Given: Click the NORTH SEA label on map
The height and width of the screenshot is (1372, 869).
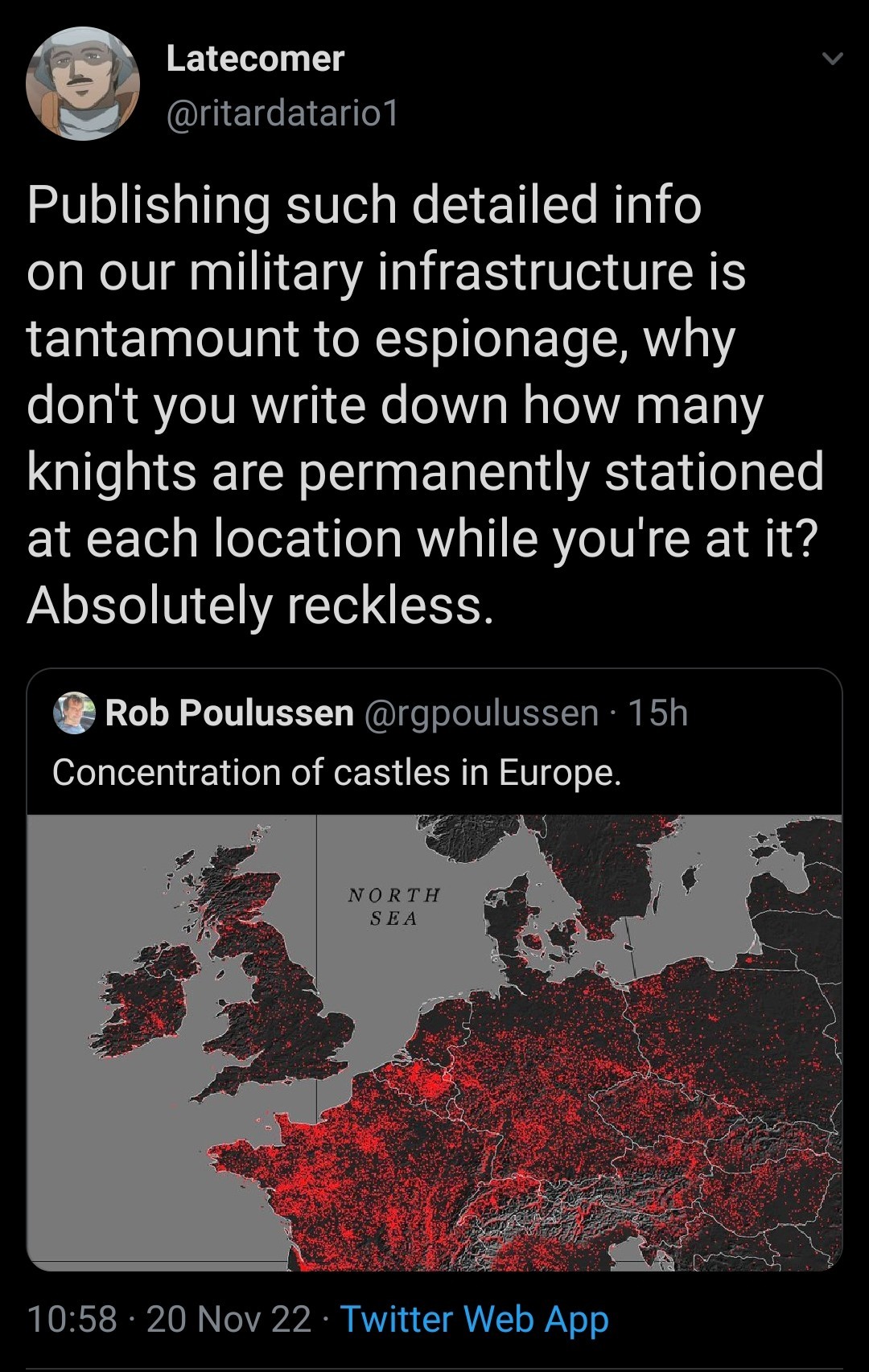Looking at the screenshot, I should (394, 906).
